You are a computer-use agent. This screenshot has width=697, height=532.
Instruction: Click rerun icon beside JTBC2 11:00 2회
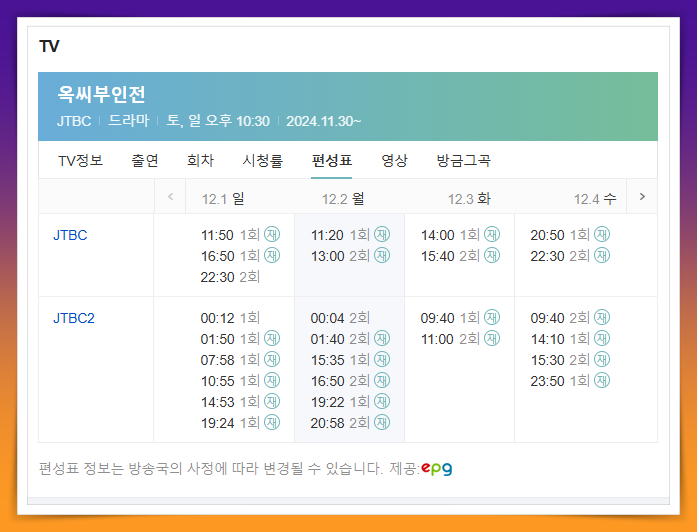click(492, 339)
